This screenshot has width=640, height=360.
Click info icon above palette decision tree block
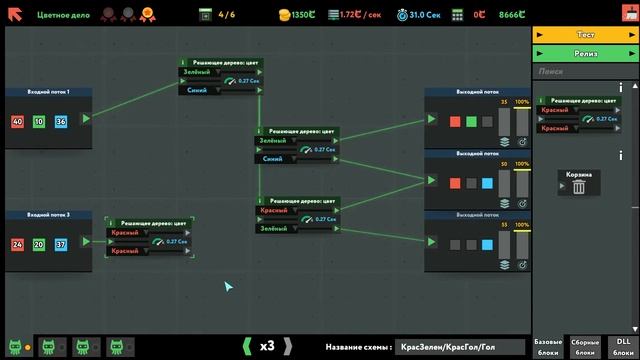[x=621, y=87]
